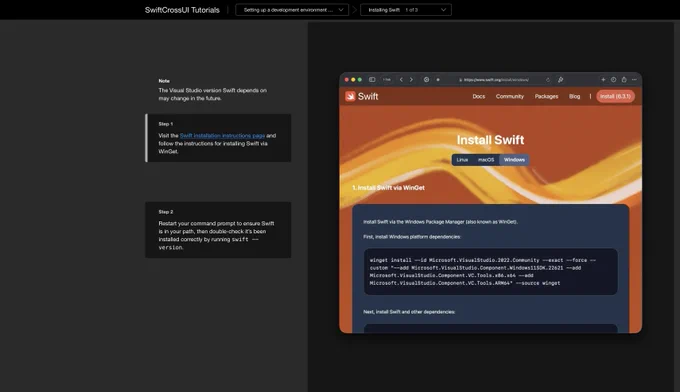Click the Install (6.3.1) button
680x392 pixels.
(x=615, y=96)
